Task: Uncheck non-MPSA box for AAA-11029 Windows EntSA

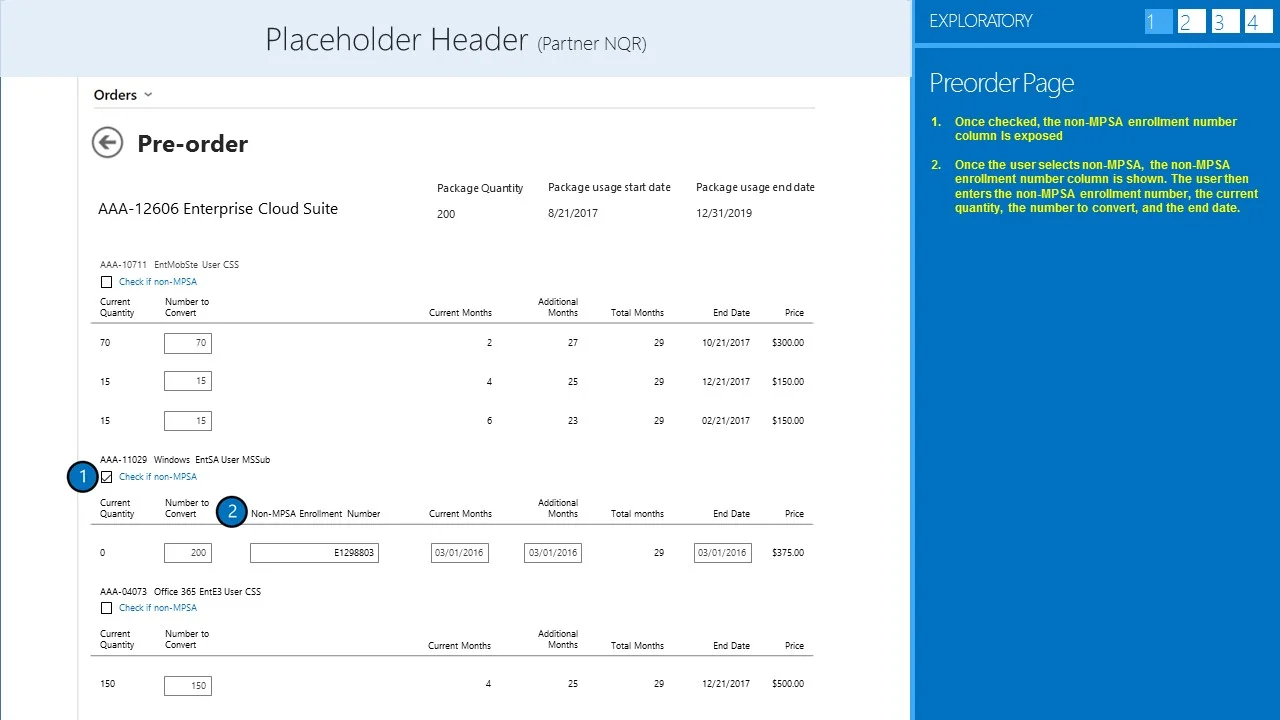Action: tap(106, 477)
